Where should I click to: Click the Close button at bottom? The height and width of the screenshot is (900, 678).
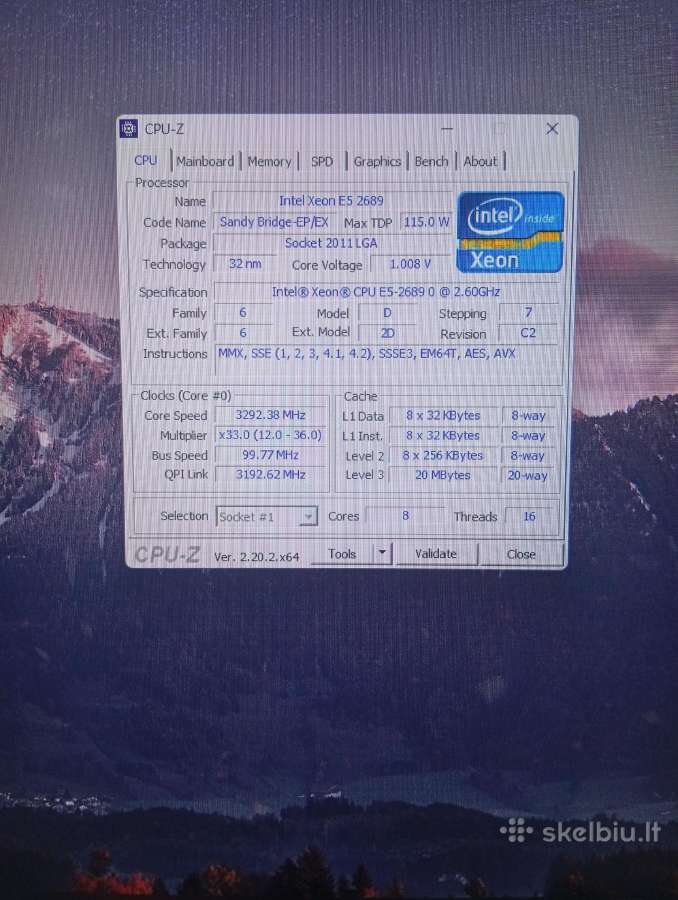coord(521,554)
